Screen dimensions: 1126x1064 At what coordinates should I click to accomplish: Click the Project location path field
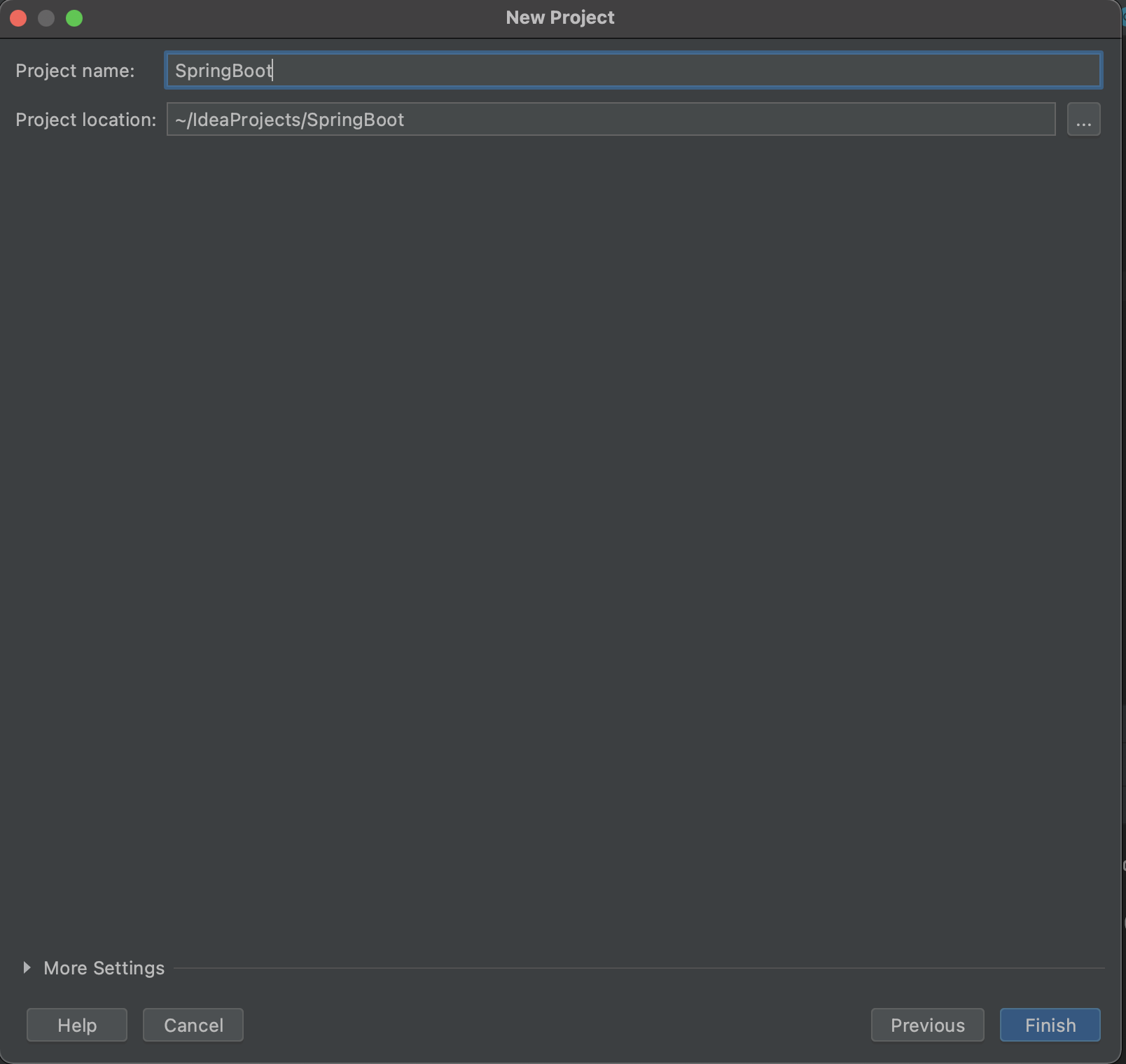tap(609, 119)
